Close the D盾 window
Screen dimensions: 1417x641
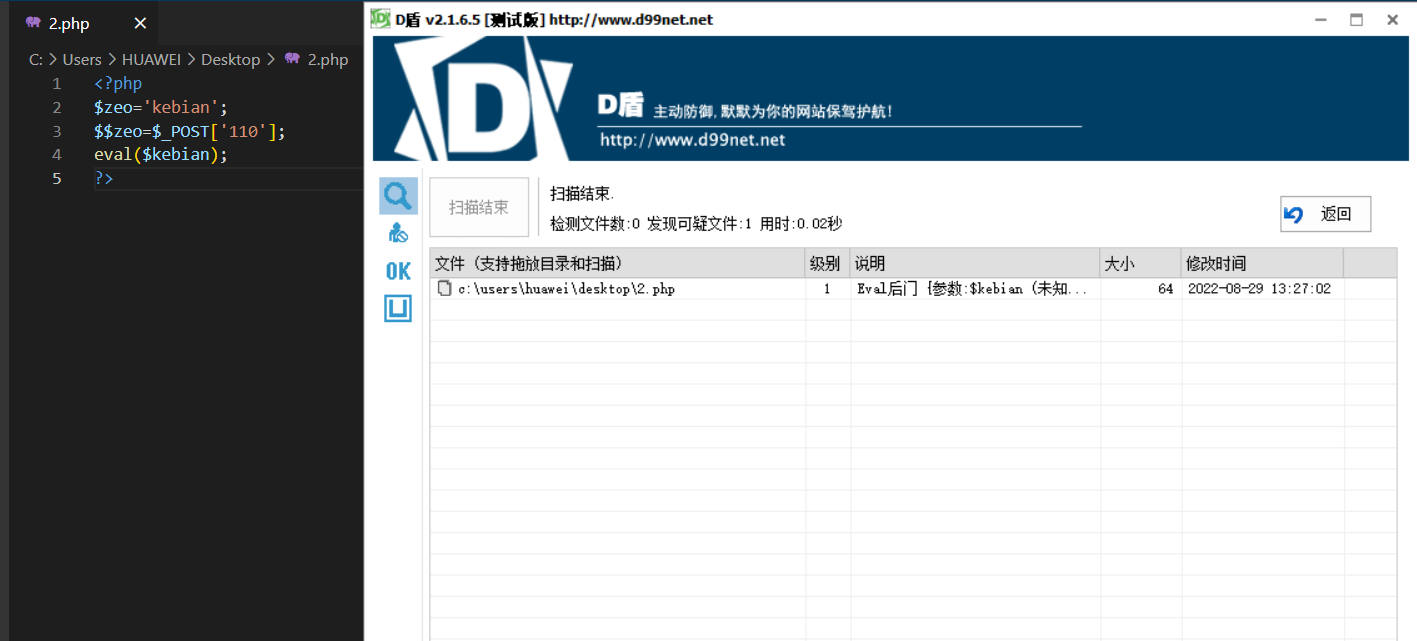pos(1392,19)
